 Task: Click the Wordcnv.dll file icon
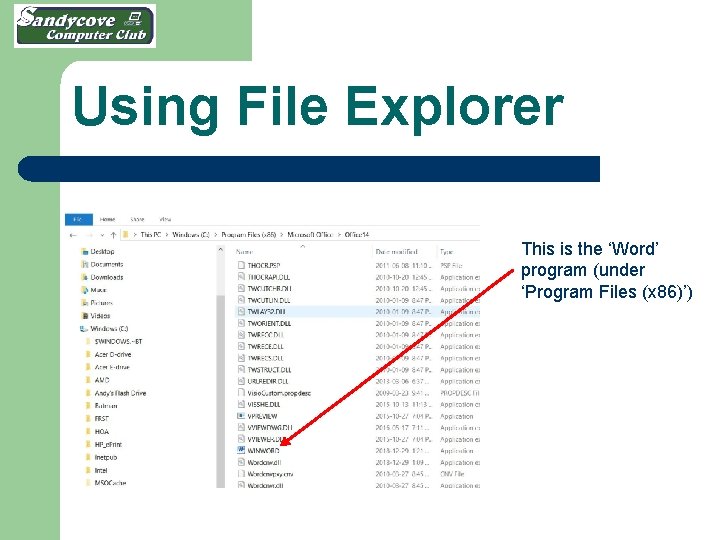[241, 462]
